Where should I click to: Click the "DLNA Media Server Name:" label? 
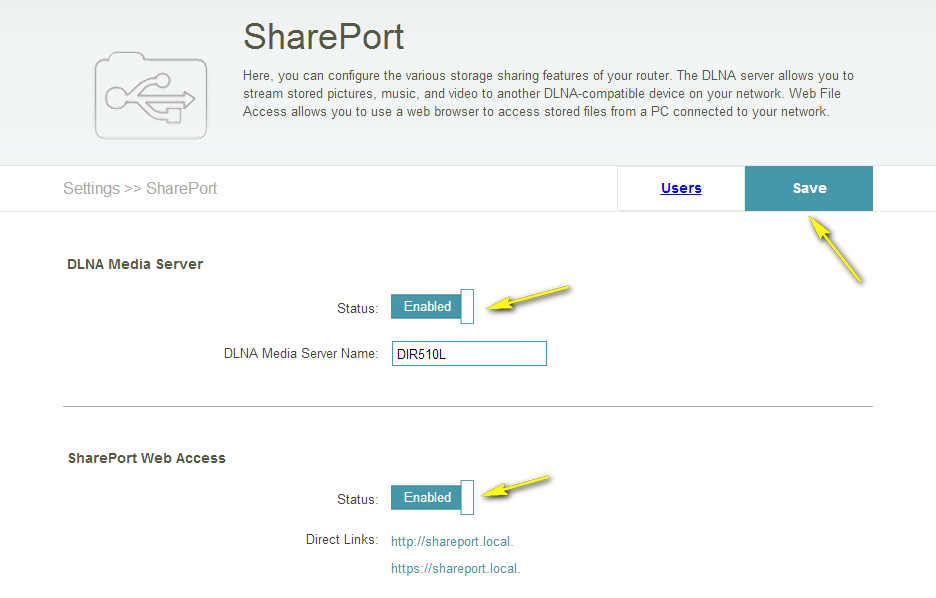pyautogui.click(x=300, y=354)
